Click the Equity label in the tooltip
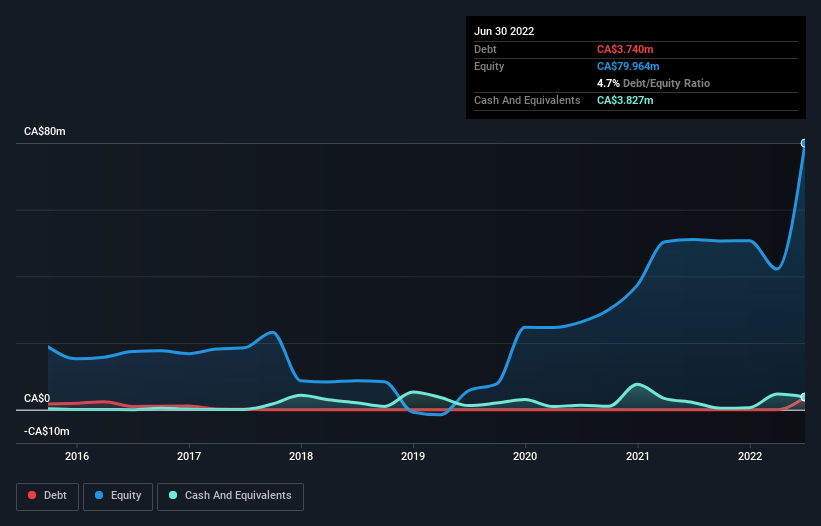The height and width of the screenshot is (526, 821). [x=489, y=66]
